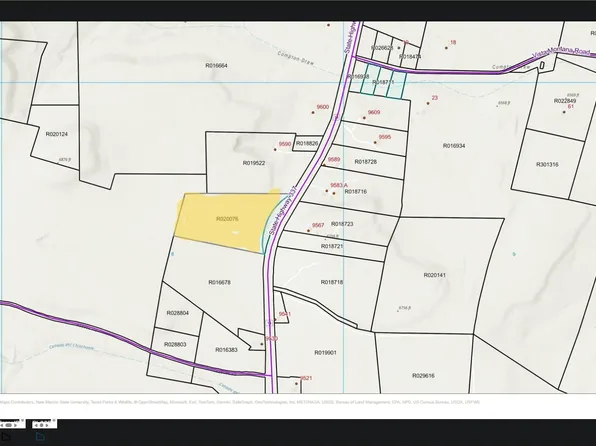Screen dimensions: 596x446
Task: Select red address number 9589
Action: (334, 159)
